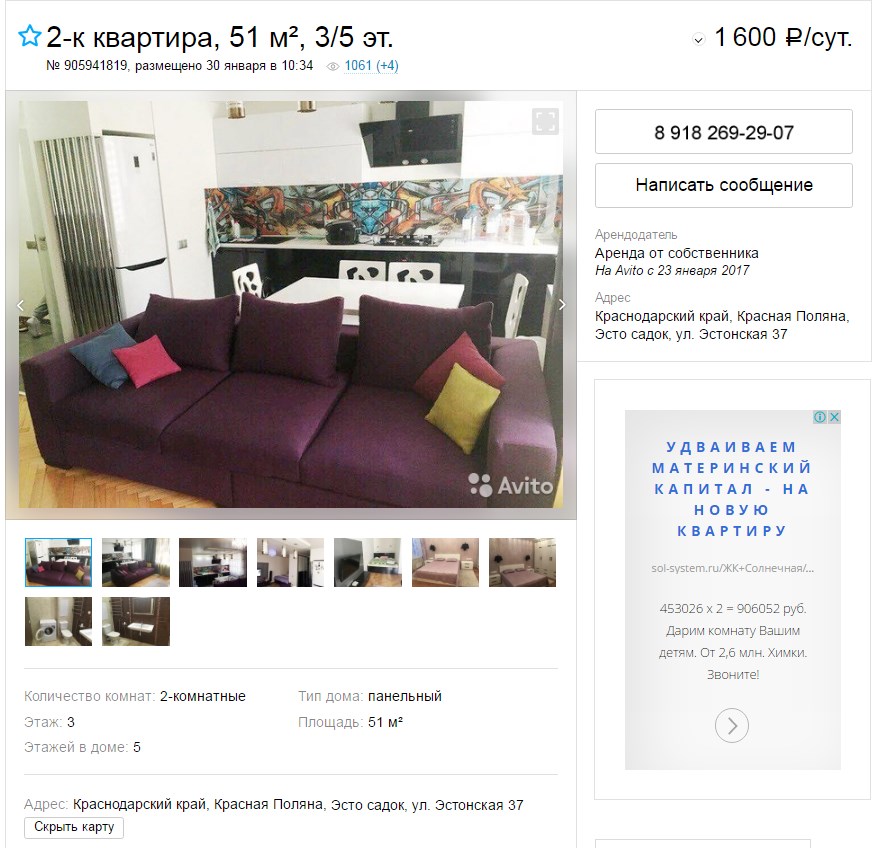Select the pink bed thumbnail
The image size is (879, 848).
click(445, 562)
